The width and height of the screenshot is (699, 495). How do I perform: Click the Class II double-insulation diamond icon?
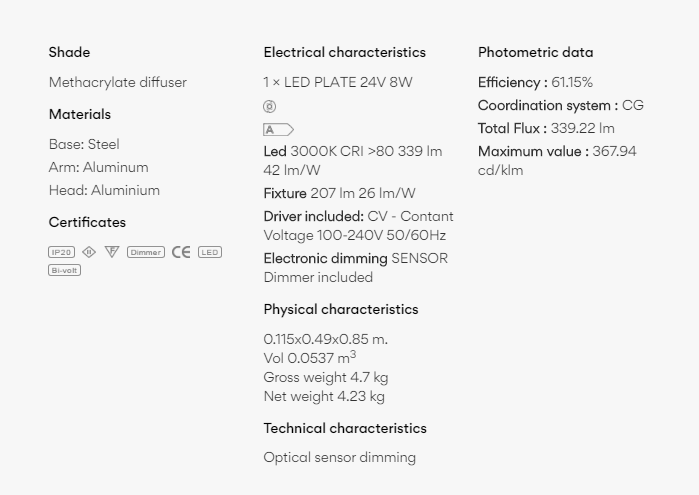tap(89, 252)
